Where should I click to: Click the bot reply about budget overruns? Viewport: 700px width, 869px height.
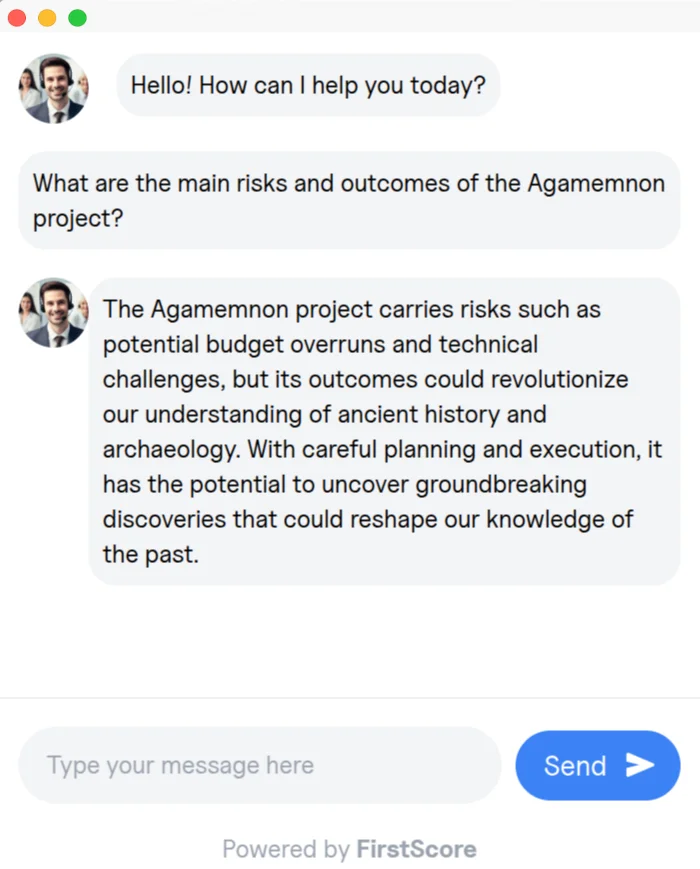coord(384,431)
